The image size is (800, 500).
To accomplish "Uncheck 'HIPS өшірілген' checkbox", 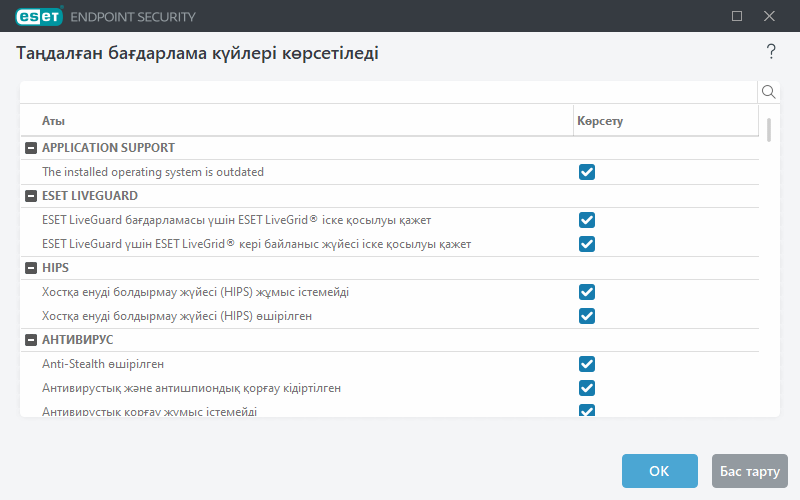I will tap(587, 316).
